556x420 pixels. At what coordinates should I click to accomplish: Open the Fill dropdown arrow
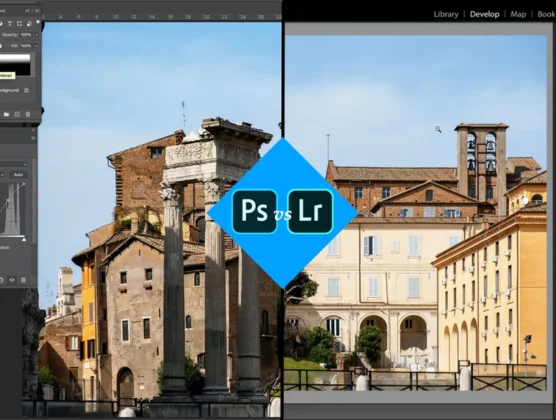[x=36, y=46]
